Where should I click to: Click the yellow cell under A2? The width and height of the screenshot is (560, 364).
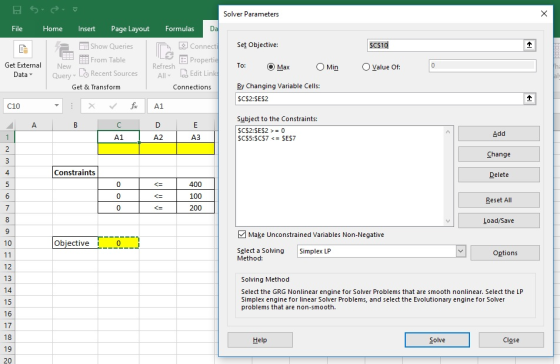pos(158,149)
